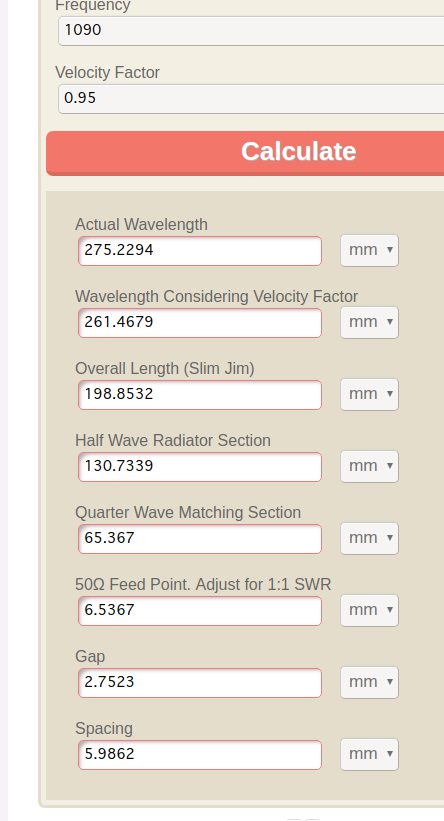The image size is (444, 821).
Task: Change units for Overall Length (Slim Jim)
Action: point(370,394)
